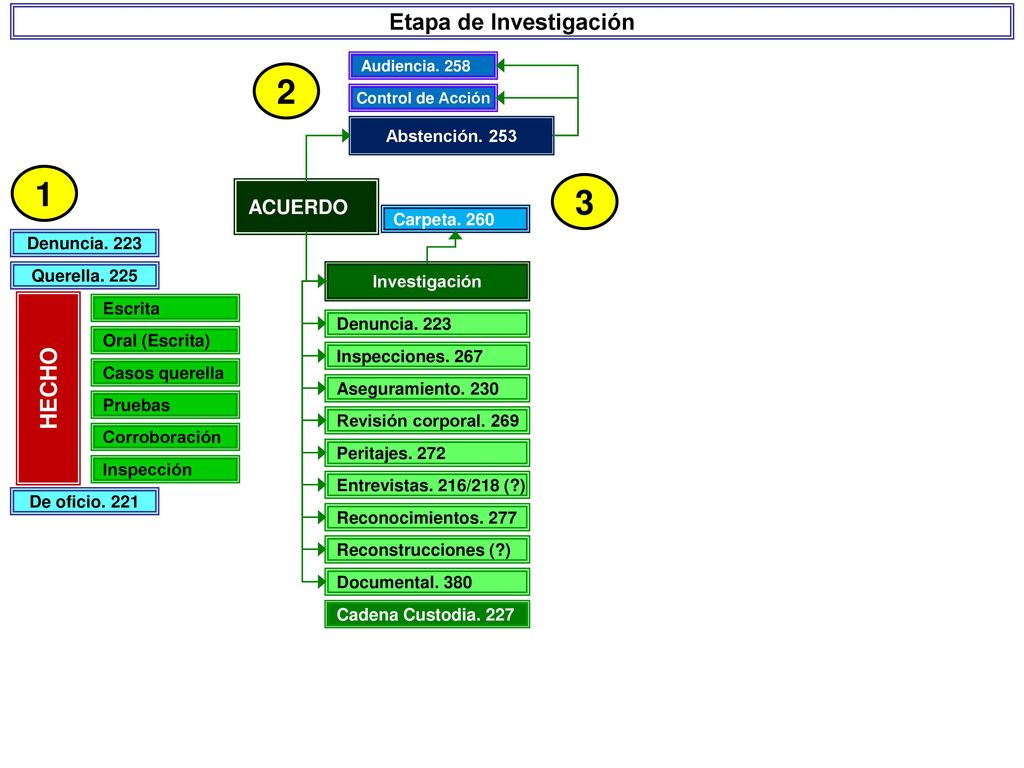The height and width of the screenshot is (768, 1024).
Task: Open the "Carpeta. 260" box
Action: pyautogui.click(x=455, y=219)
